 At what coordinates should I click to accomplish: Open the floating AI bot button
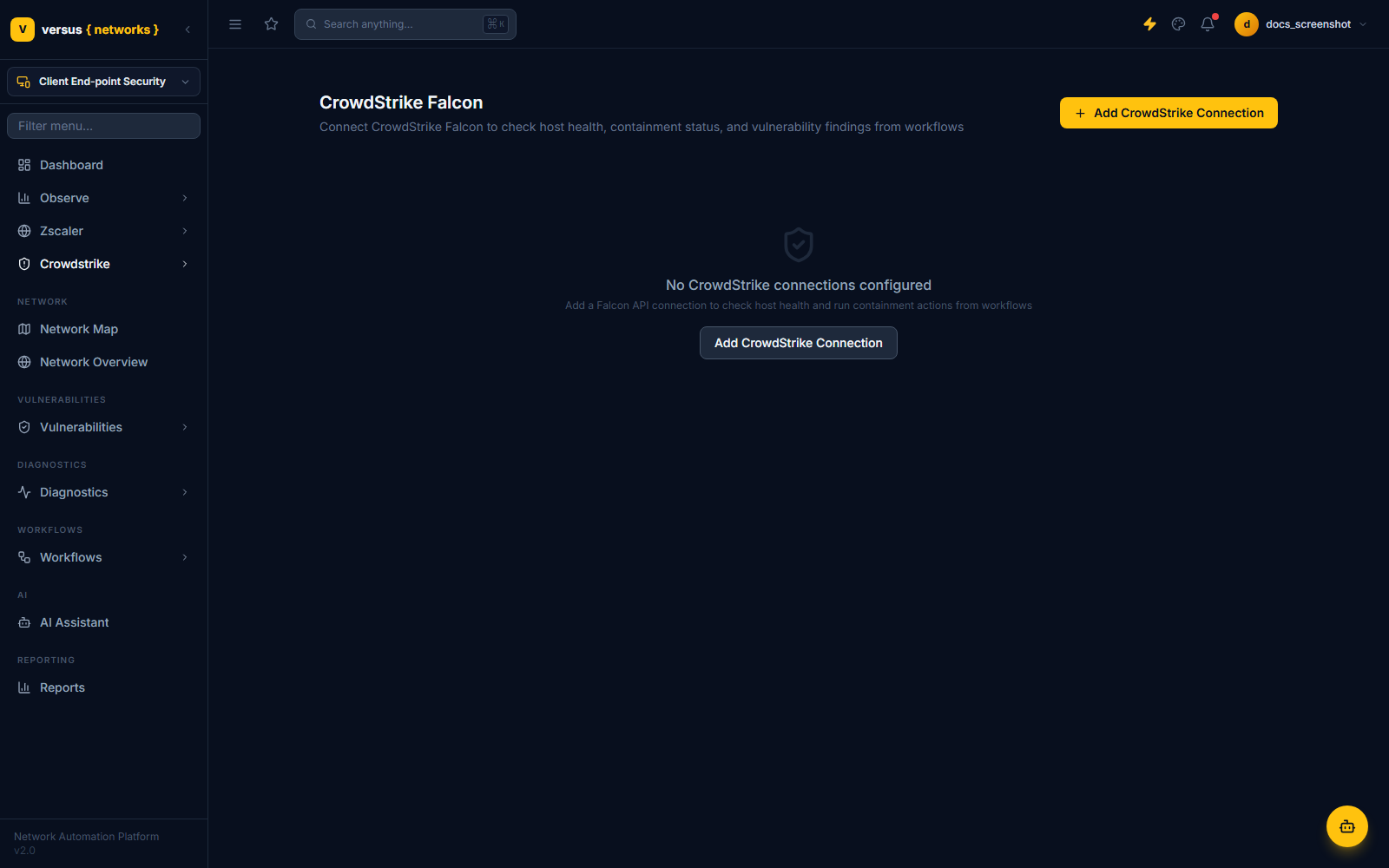pos(1347,826)
